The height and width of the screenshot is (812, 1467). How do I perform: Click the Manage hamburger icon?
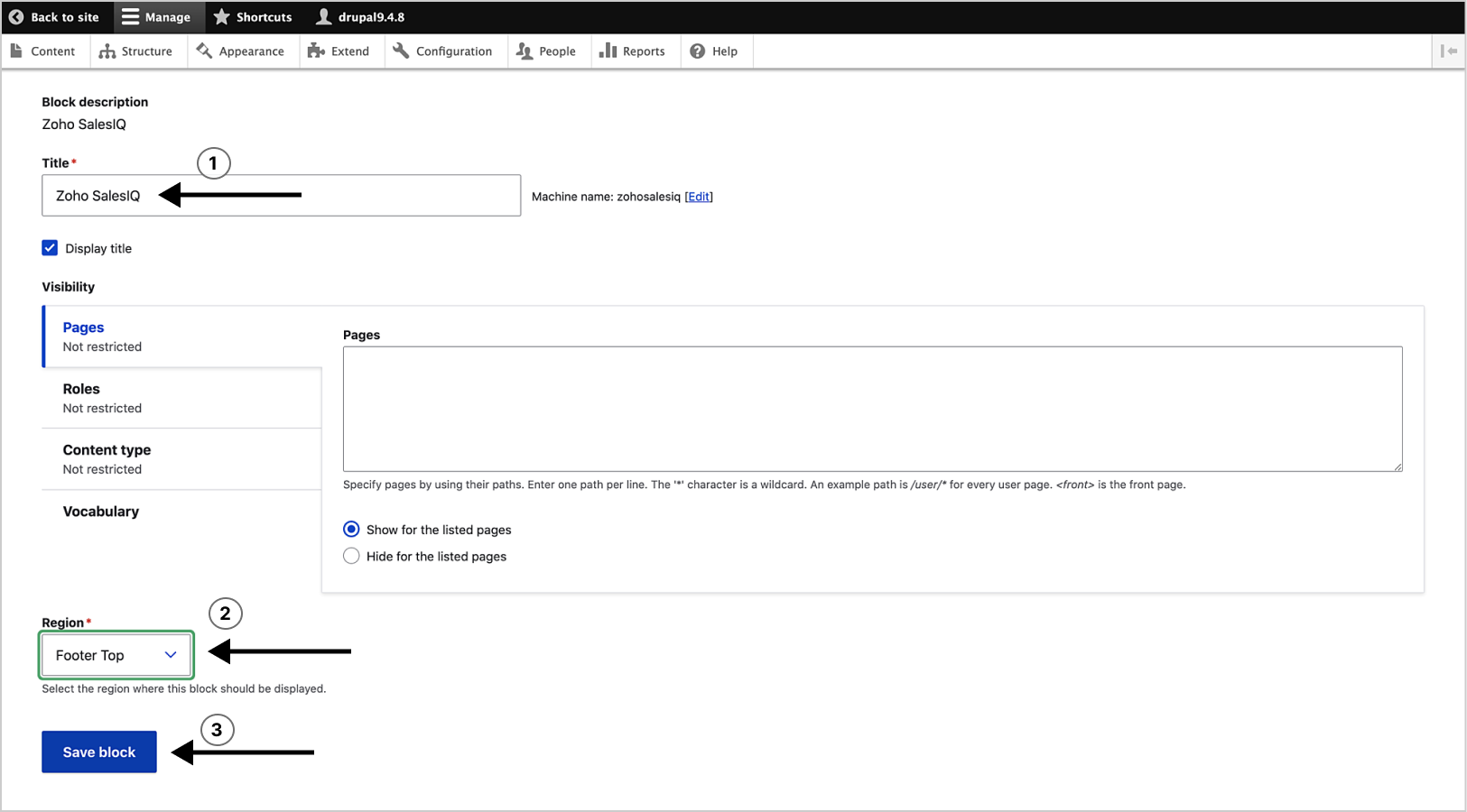click(x=131, y=17)
